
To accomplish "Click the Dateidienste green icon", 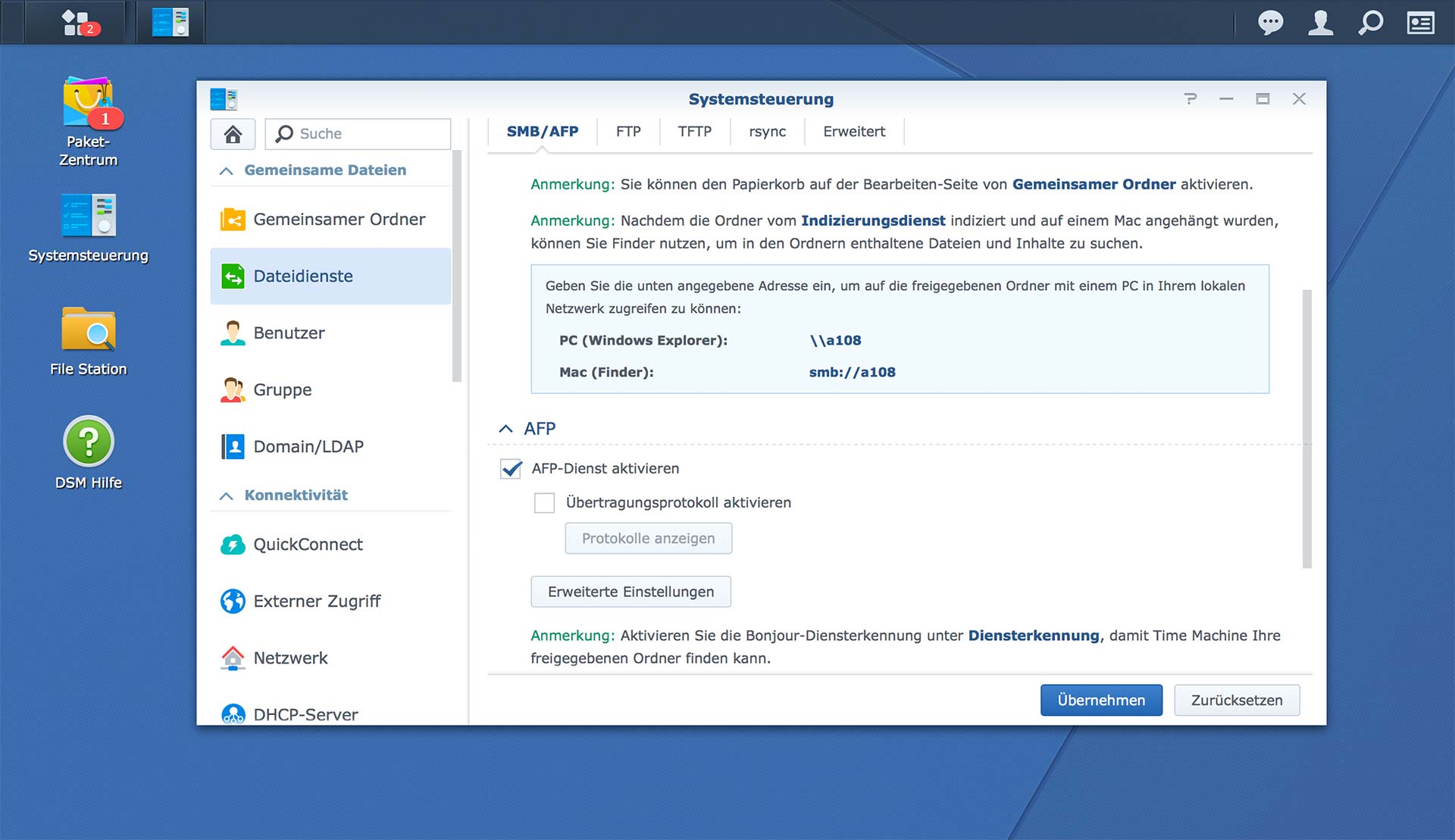I will pos(233,276).
